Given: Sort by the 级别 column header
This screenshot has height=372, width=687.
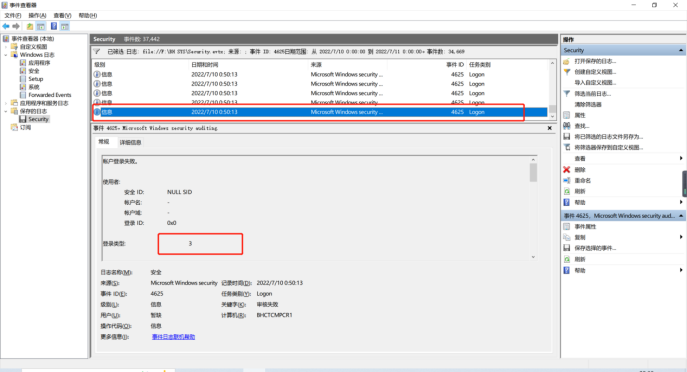Looking at the screenshot, I should pyautogui.click(x=99, y=64).
